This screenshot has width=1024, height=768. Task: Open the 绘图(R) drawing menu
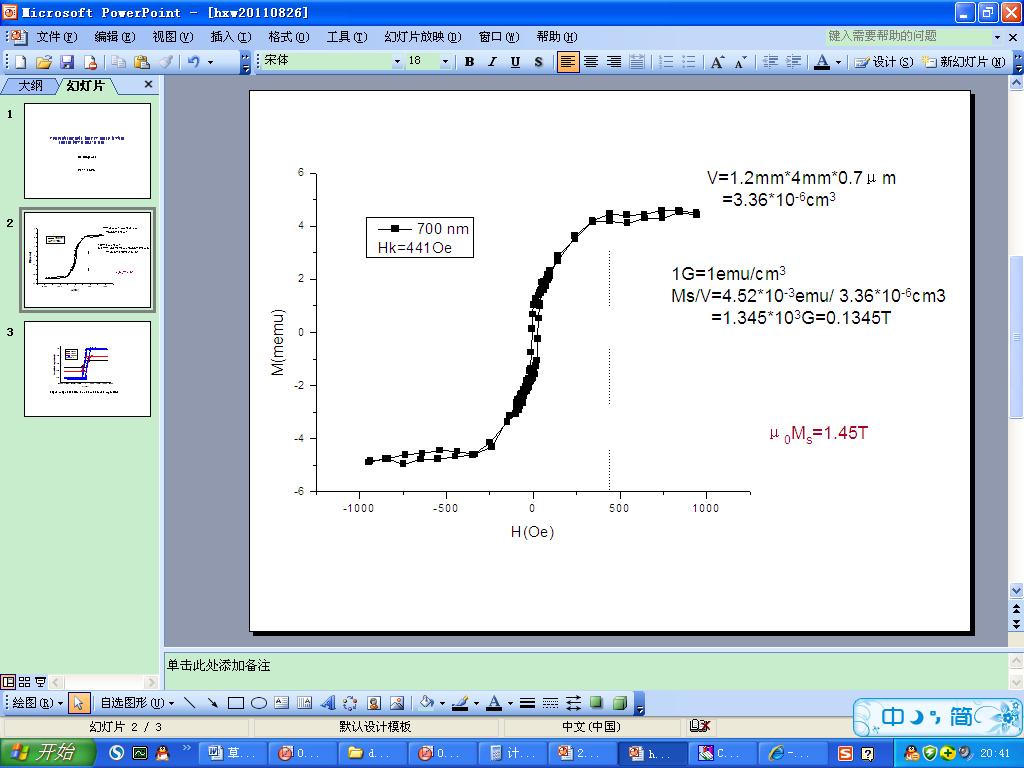[38, 703]
